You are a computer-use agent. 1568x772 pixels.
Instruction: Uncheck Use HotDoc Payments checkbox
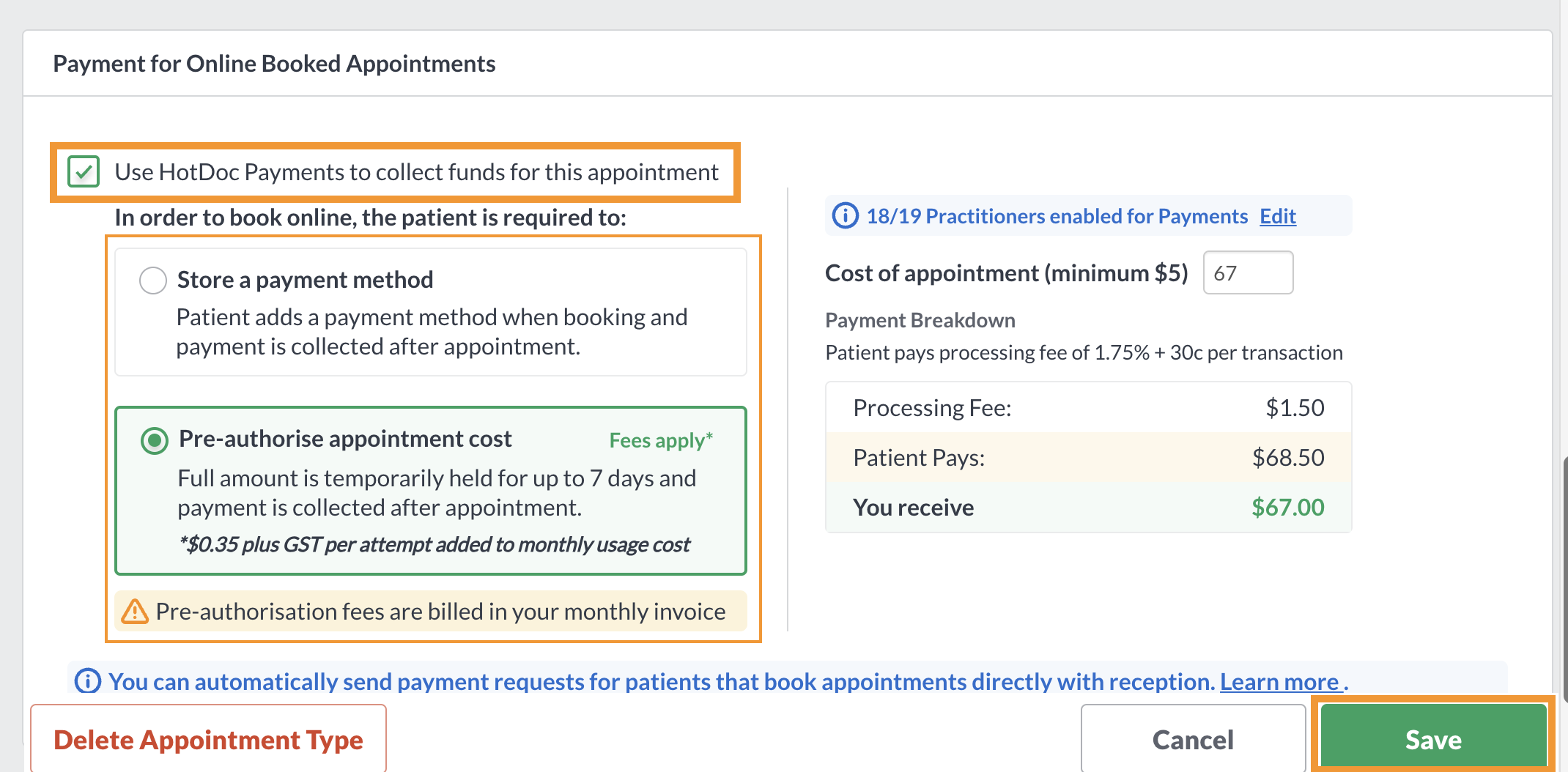click(84, 172)
